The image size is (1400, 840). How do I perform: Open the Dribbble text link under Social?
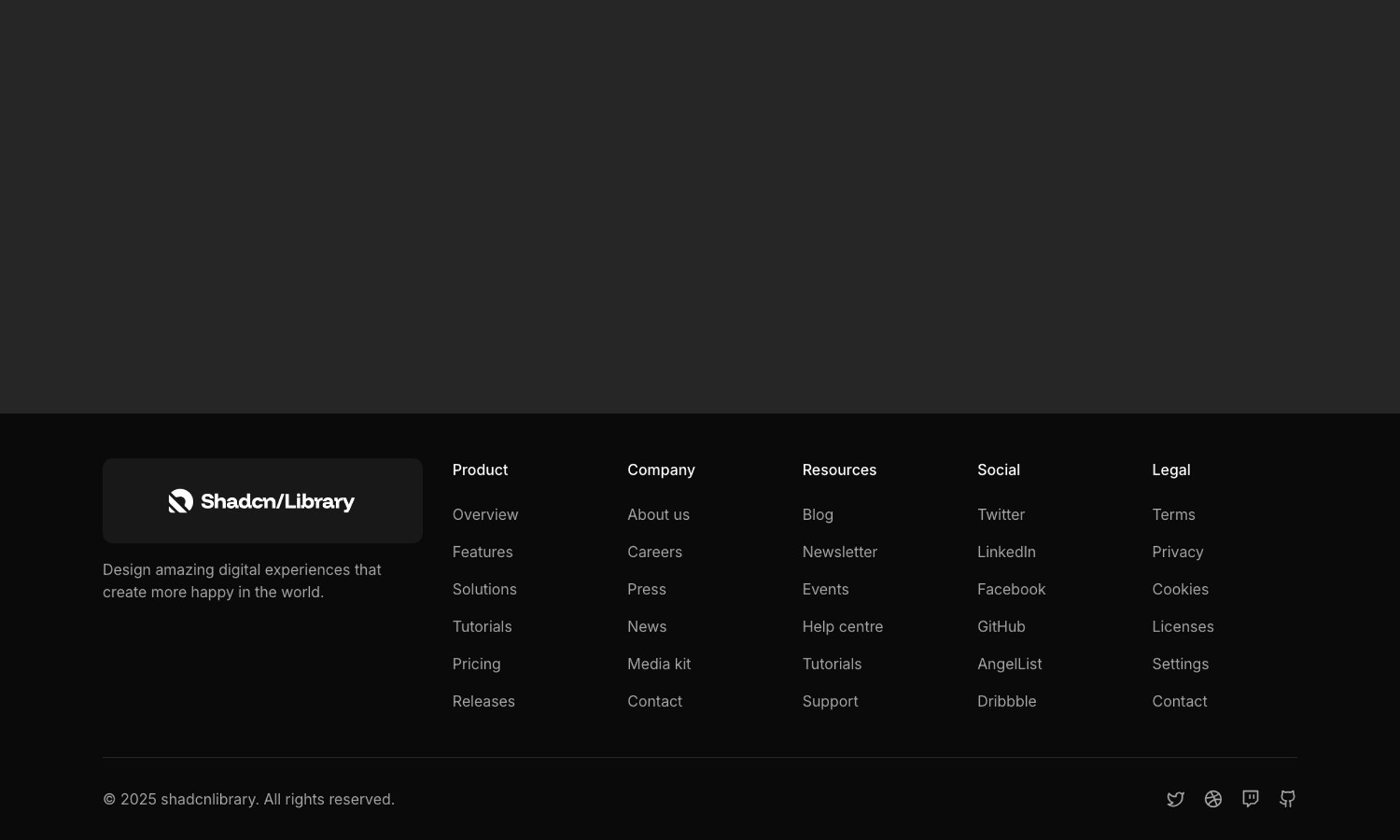point(1006,701)
